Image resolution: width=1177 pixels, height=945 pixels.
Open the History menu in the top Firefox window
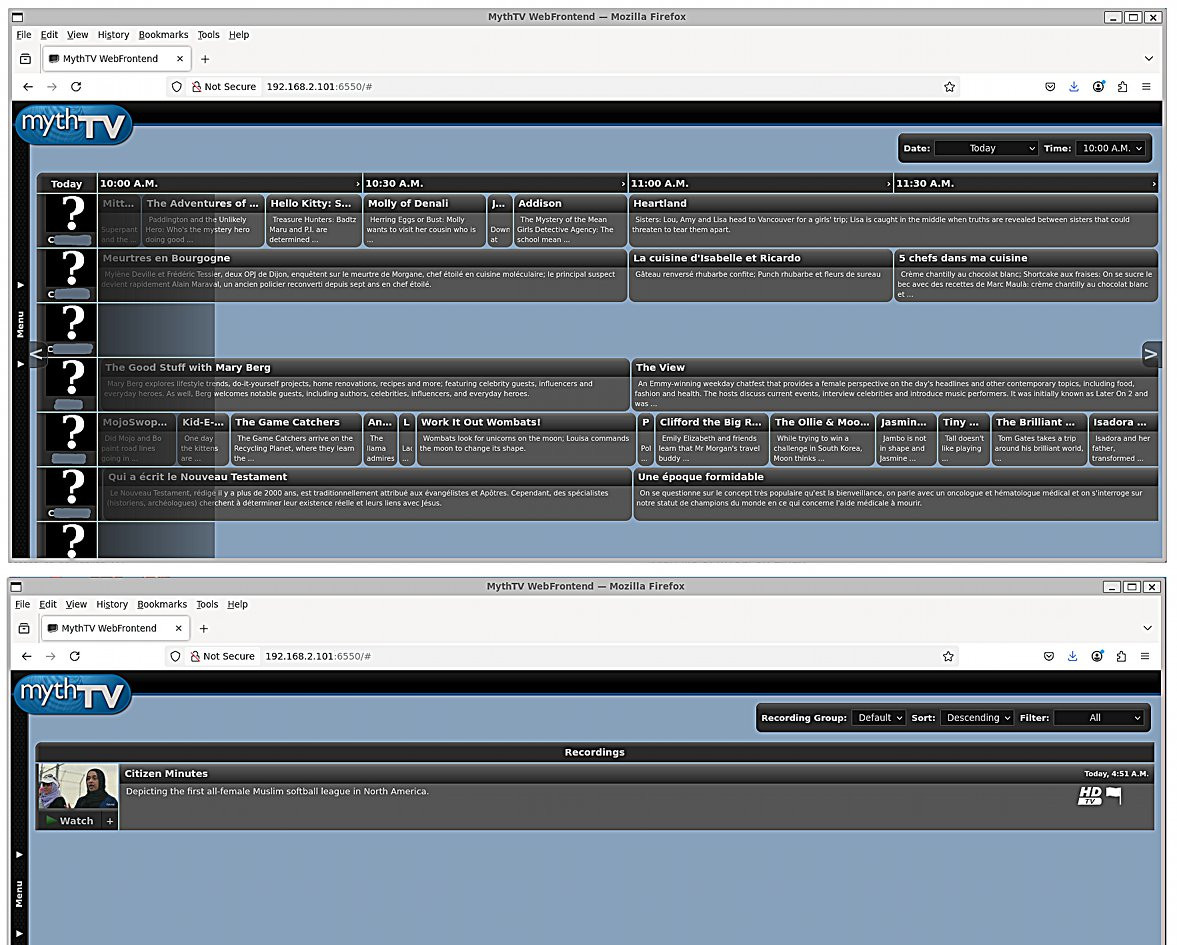(x=113, y=35)
